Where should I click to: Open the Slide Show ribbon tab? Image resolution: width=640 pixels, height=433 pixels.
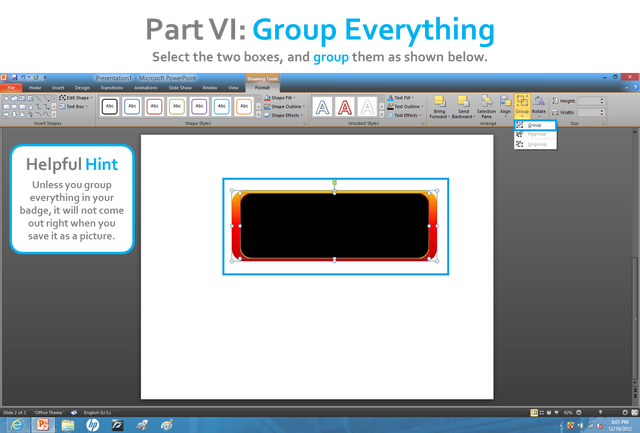pyautogui.click(x=180, y=88)
